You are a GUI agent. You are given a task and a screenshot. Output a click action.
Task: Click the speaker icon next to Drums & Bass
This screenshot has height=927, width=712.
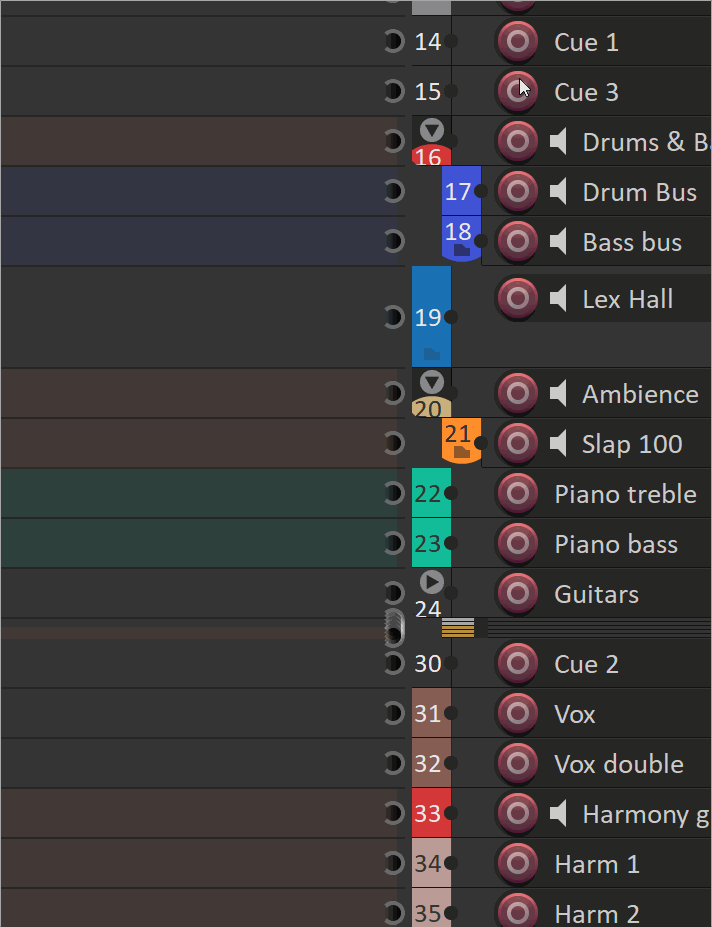point(560,142)
